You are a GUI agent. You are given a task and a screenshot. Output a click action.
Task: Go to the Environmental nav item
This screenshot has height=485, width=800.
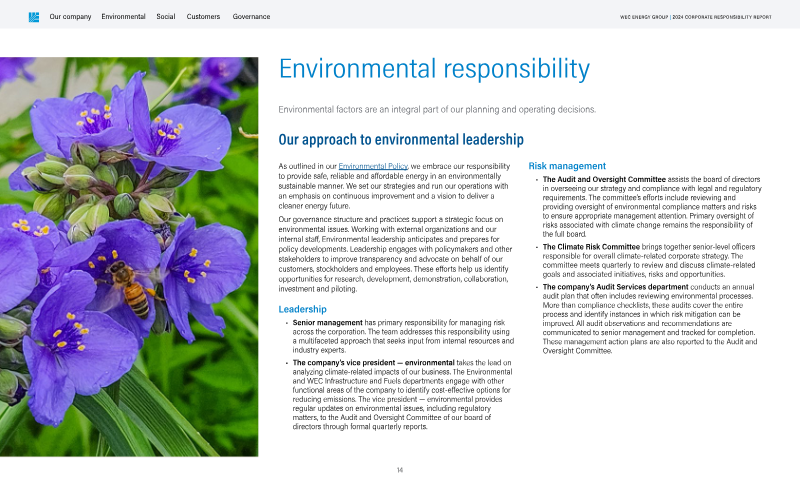(x=123, y=17)
